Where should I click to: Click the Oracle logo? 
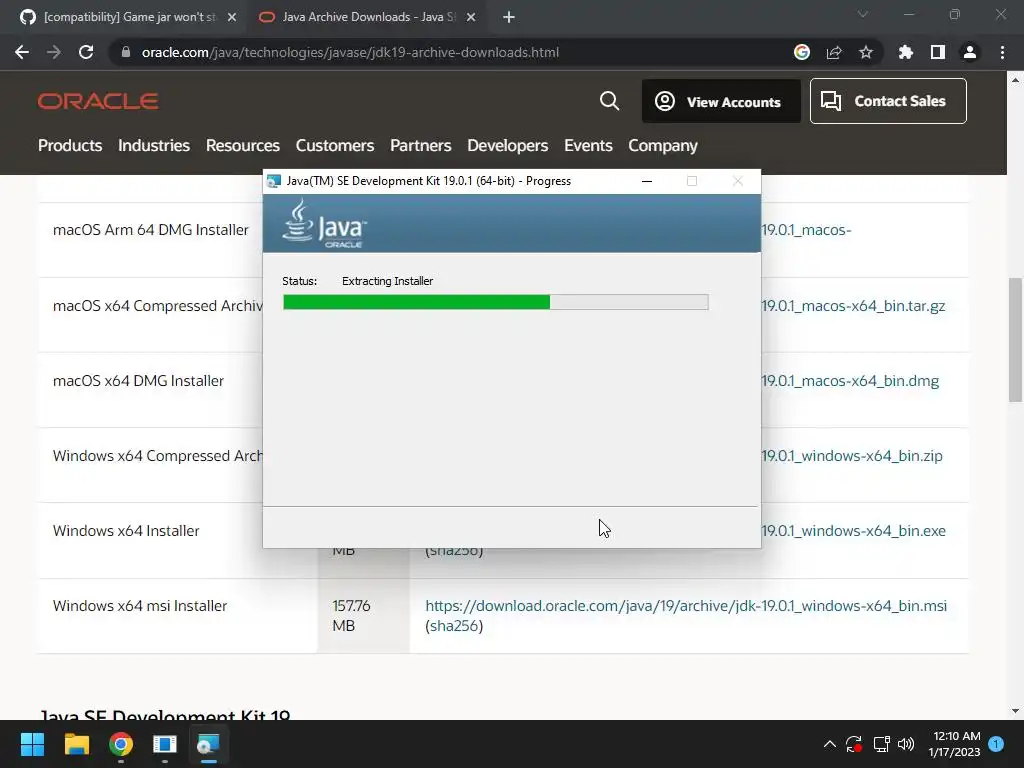point(98,101)
